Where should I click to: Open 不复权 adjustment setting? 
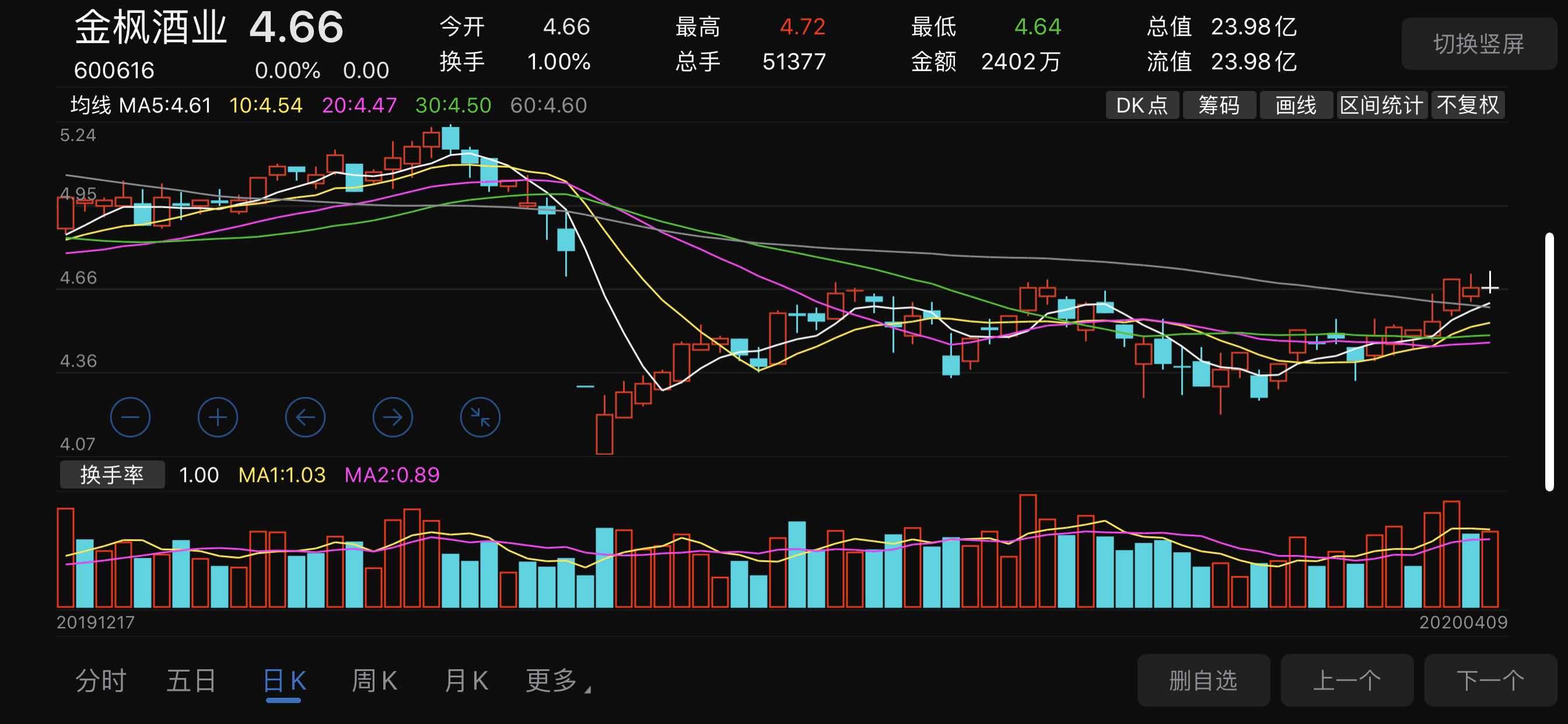[x=1468, y=106]
